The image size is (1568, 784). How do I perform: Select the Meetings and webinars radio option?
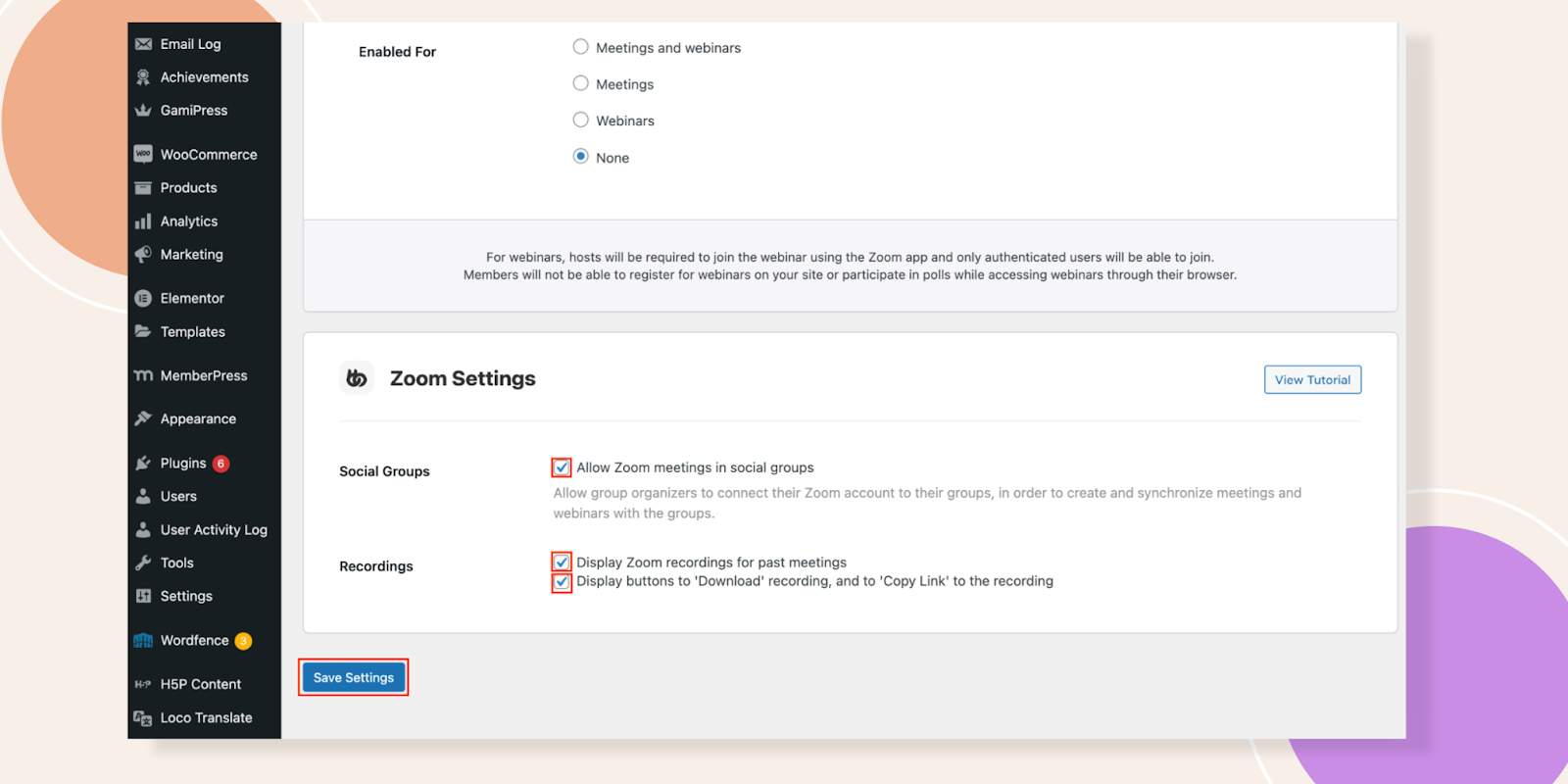[x=581, y=47]
